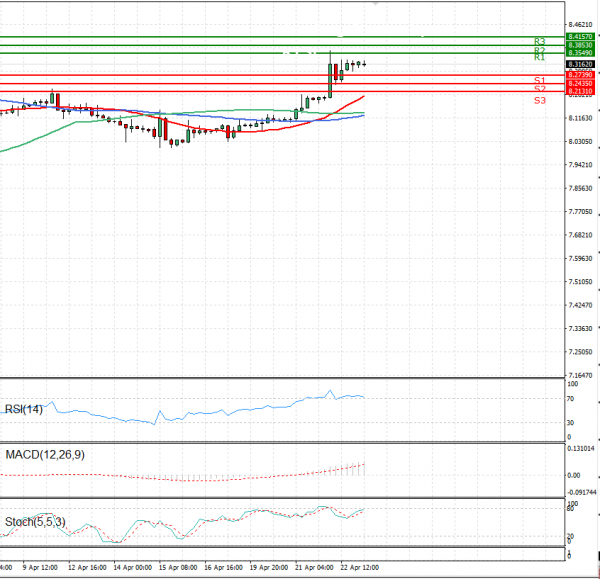Click the 8.46210 price axis value

pos(580,24)
